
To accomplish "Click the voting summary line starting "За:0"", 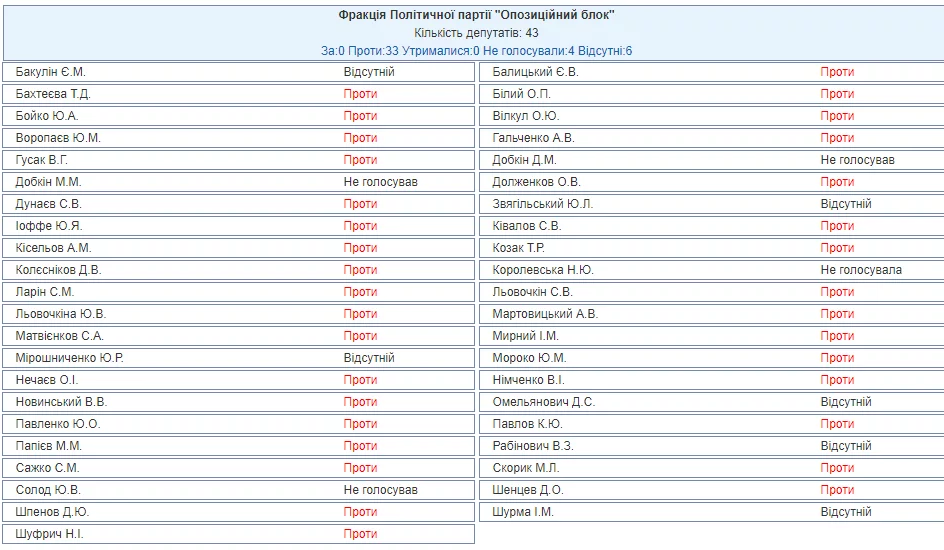I will [476, 51].
